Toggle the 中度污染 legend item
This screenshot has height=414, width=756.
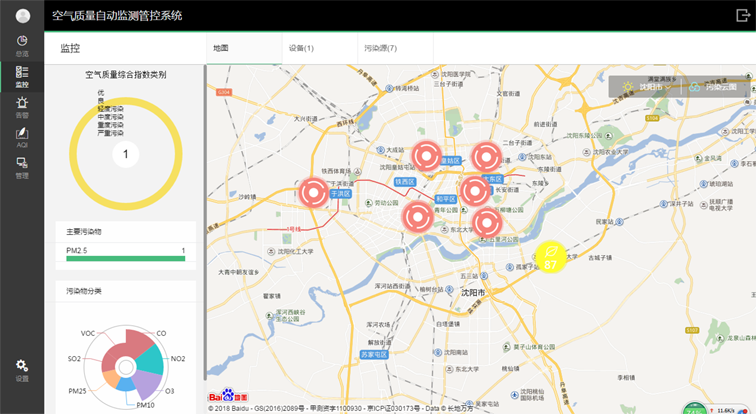click(x=110, y=117)
